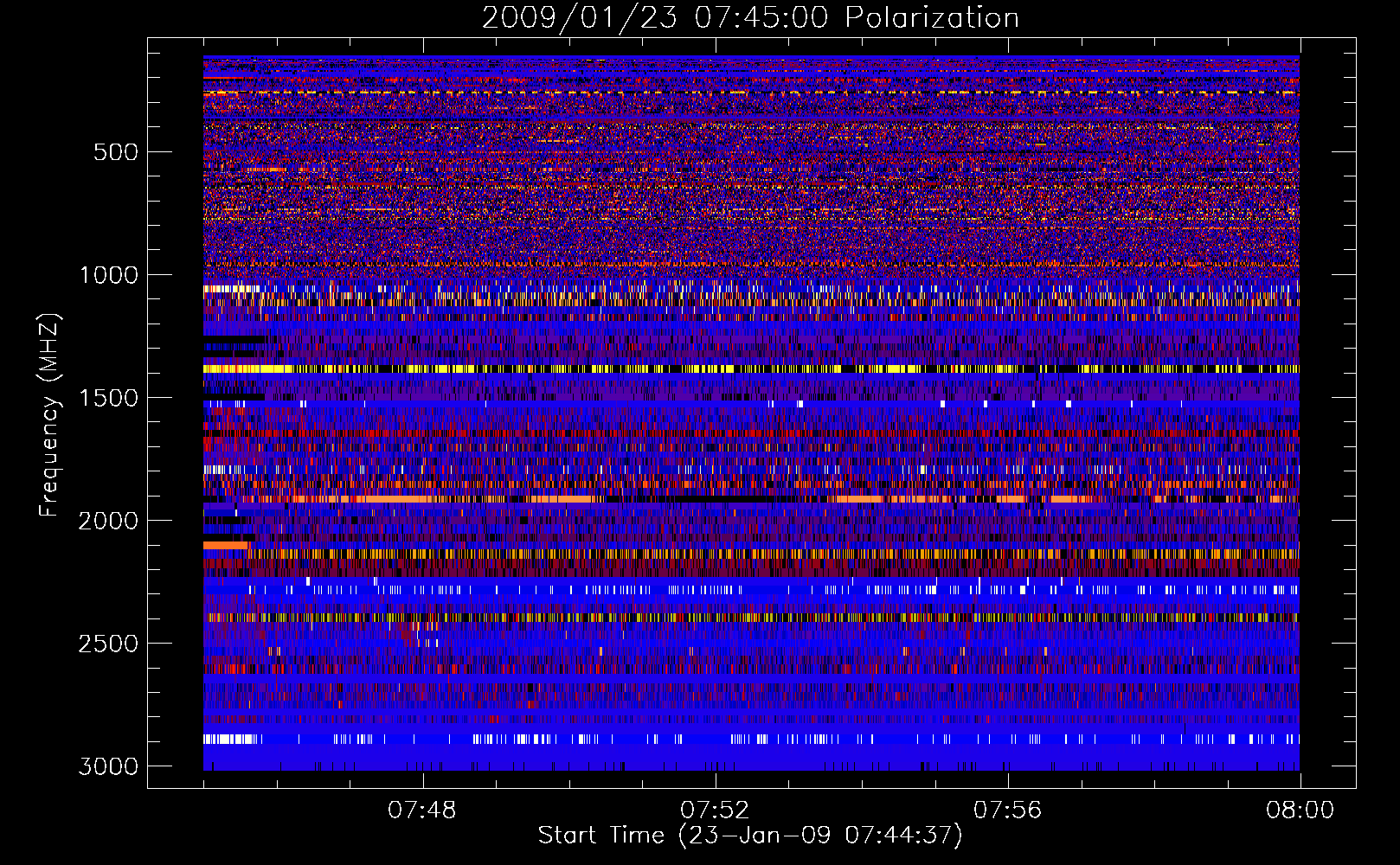Image resolution: width=1400 pixels, height=865 pixels.
Task: Click the 500 frequency tick label
Action: click(x=115, y=152)
